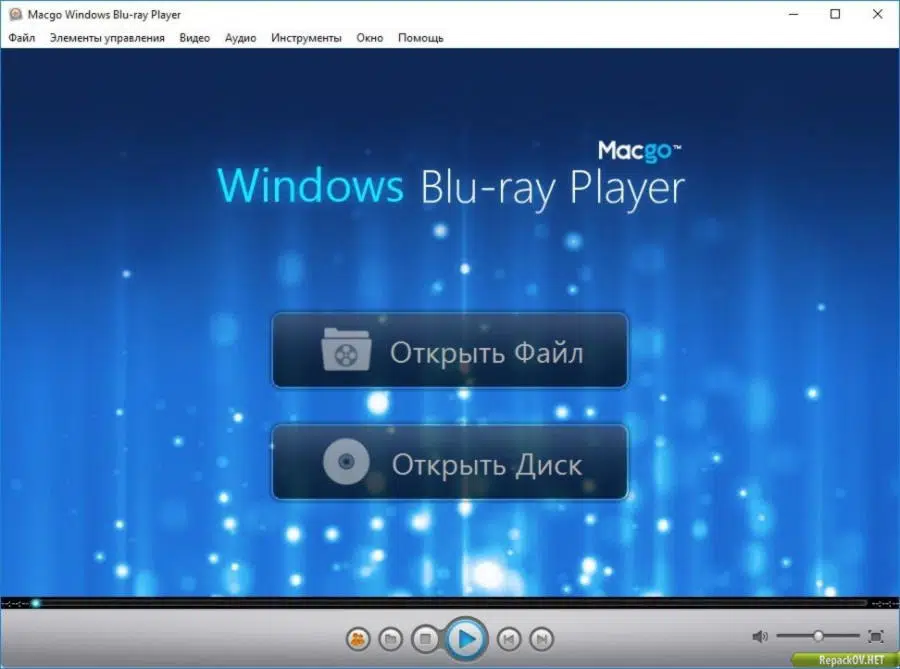Image resolution: width=900 pixels, height=669 pixels.
Task: Click the playback progress bar
Action: point(450,603)
